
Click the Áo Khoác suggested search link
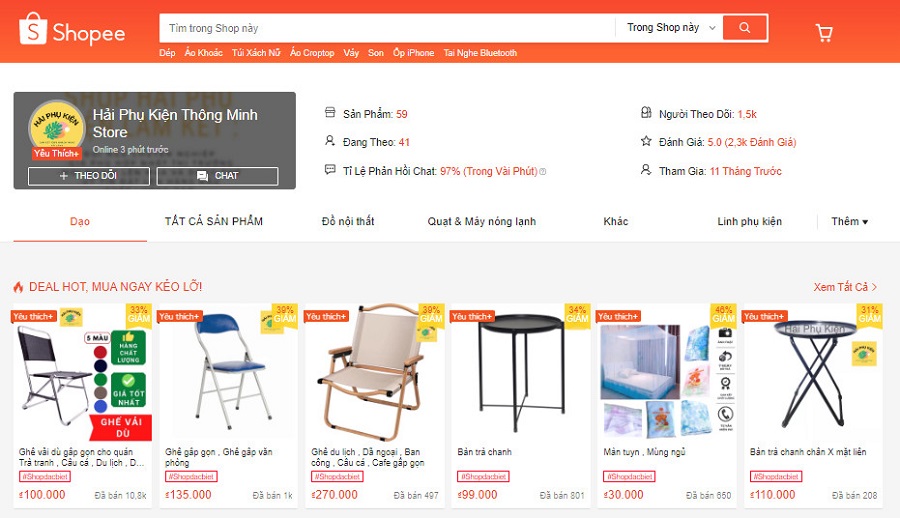pyautogui.click(x=203, y=53)
